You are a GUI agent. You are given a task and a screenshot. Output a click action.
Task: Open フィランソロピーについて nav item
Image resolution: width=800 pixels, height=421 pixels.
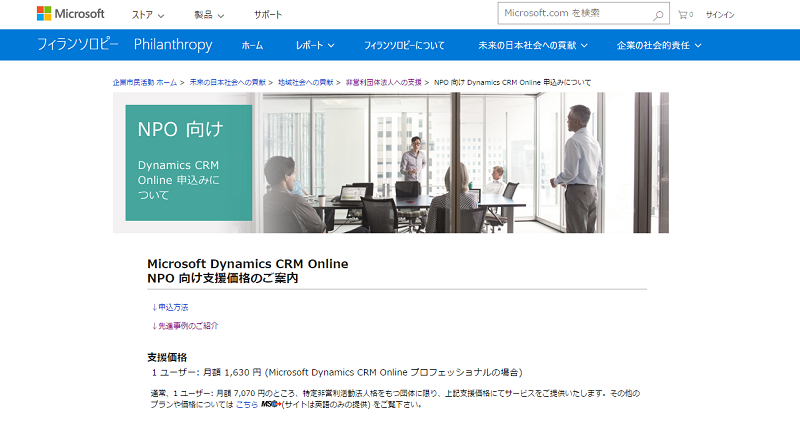point(404,45)
